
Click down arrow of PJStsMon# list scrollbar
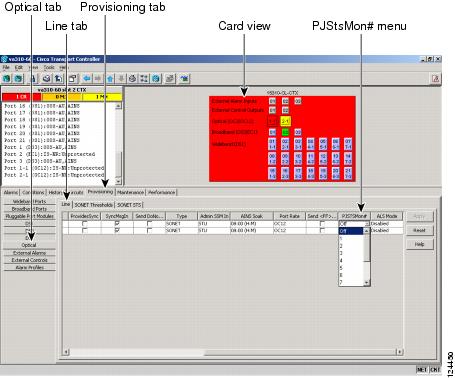pyautogui.click(x=366, y=283)
